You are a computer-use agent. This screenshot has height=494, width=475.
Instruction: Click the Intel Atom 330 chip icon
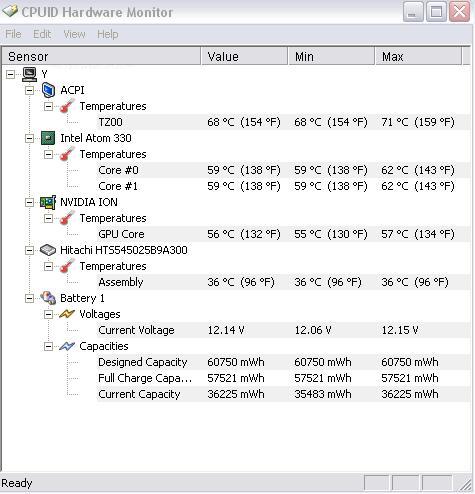[48, 138]
